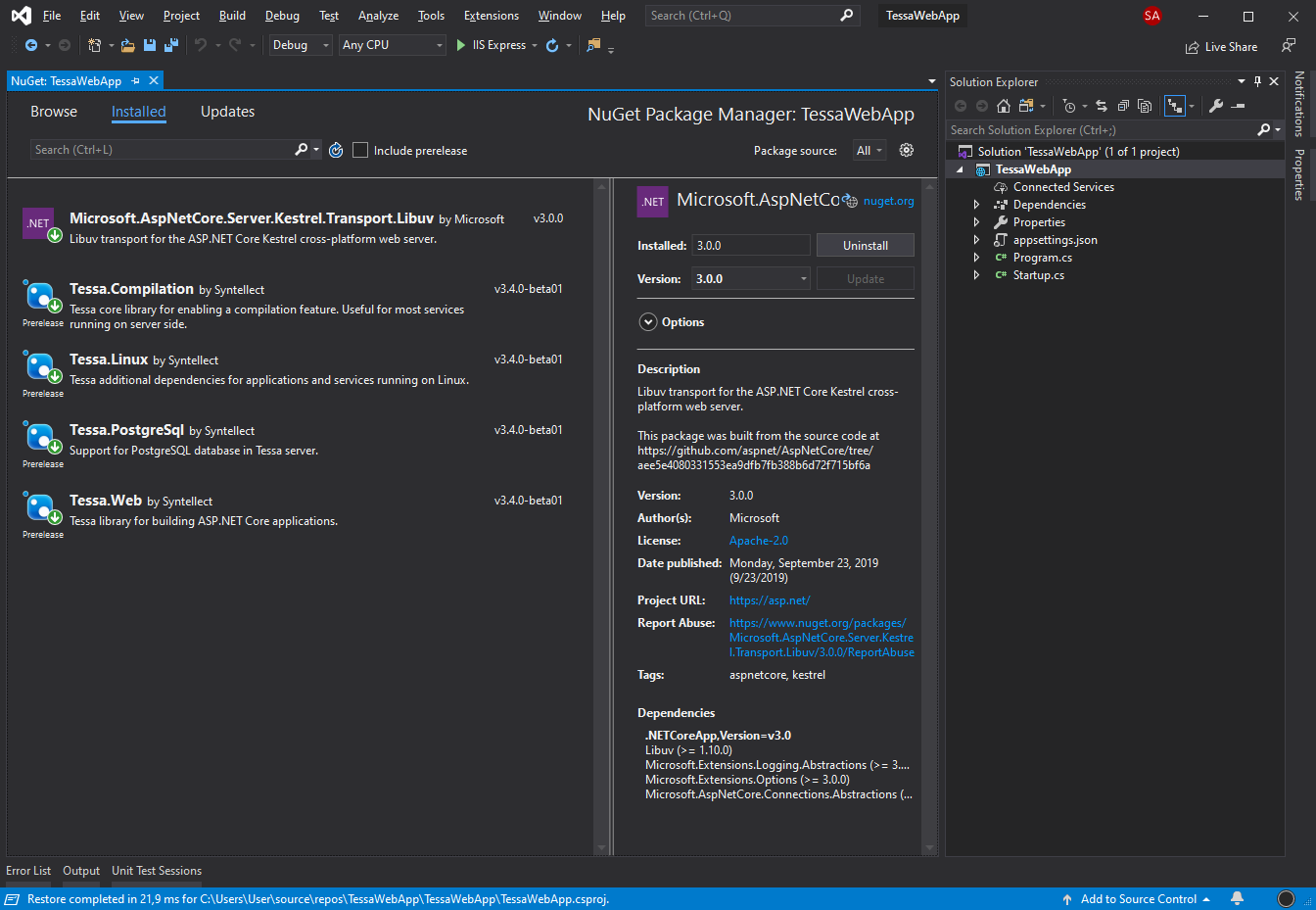Screen dimensions: 1316x910
Task: Open NuGet package source settings gear
Action: pyautogui.click(x=907, y=150)
